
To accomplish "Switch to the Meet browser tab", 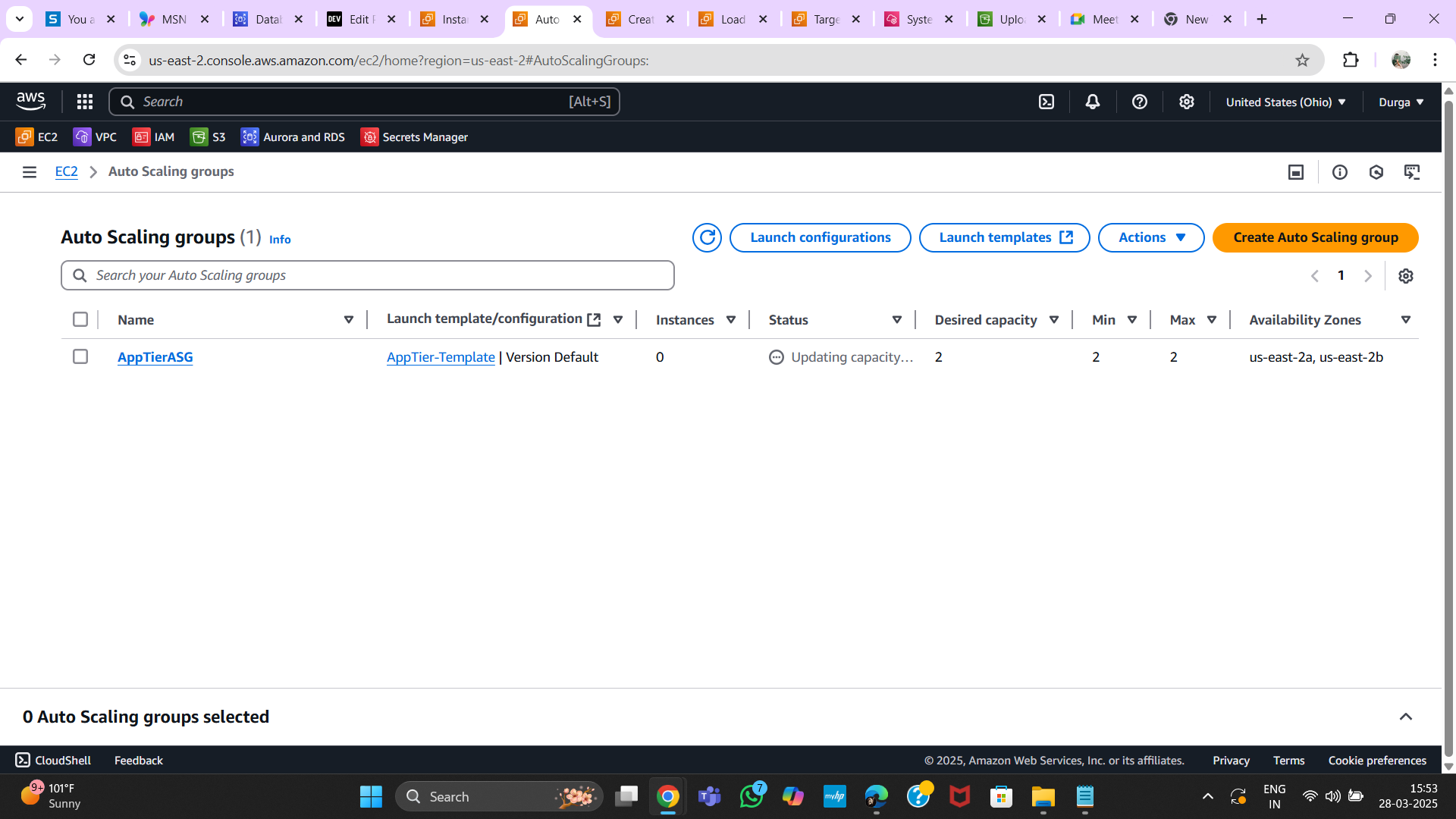I will click(x=1104, y=19).
